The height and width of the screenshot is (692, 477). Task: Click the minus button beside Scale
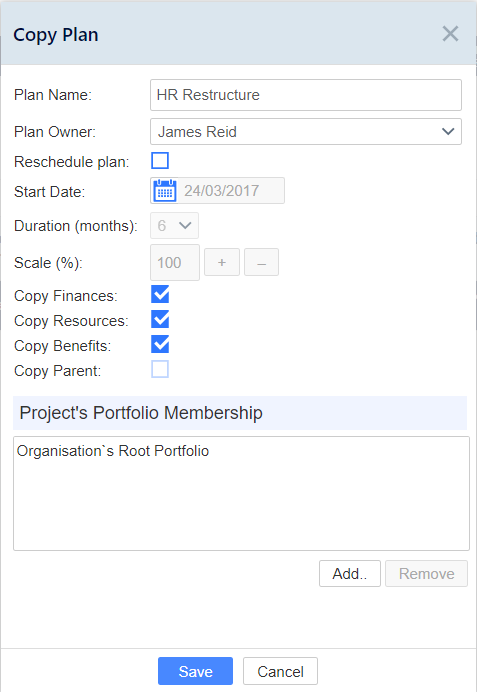[261, 262]
